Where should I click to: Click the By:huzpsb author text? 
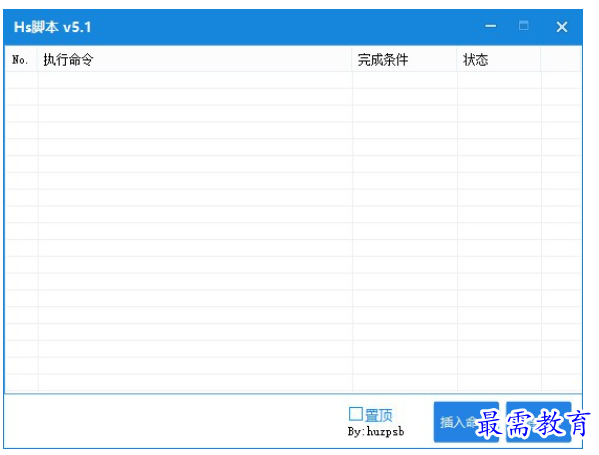coord(376,432)
